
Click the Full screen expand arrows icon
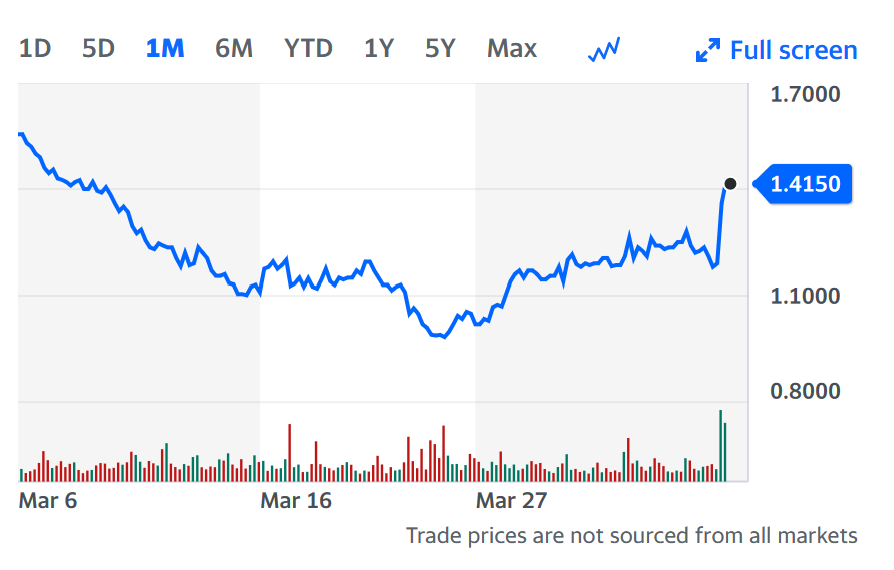[708, 50]
